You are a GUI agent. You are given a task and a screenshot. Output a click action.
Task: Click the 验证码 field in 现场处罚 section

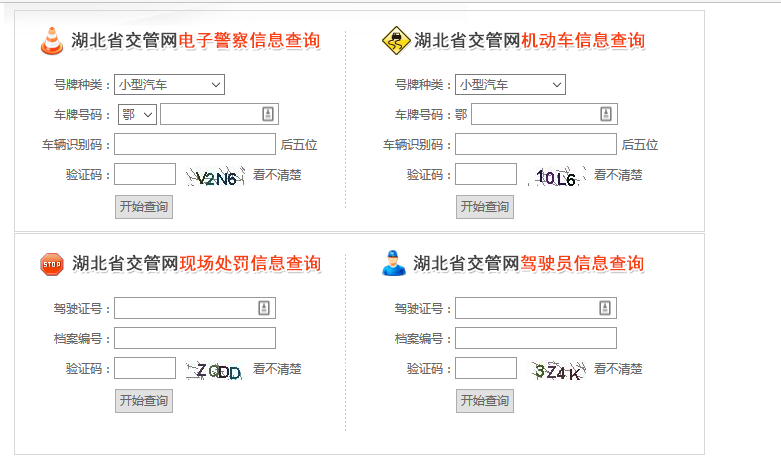(145, 369)
